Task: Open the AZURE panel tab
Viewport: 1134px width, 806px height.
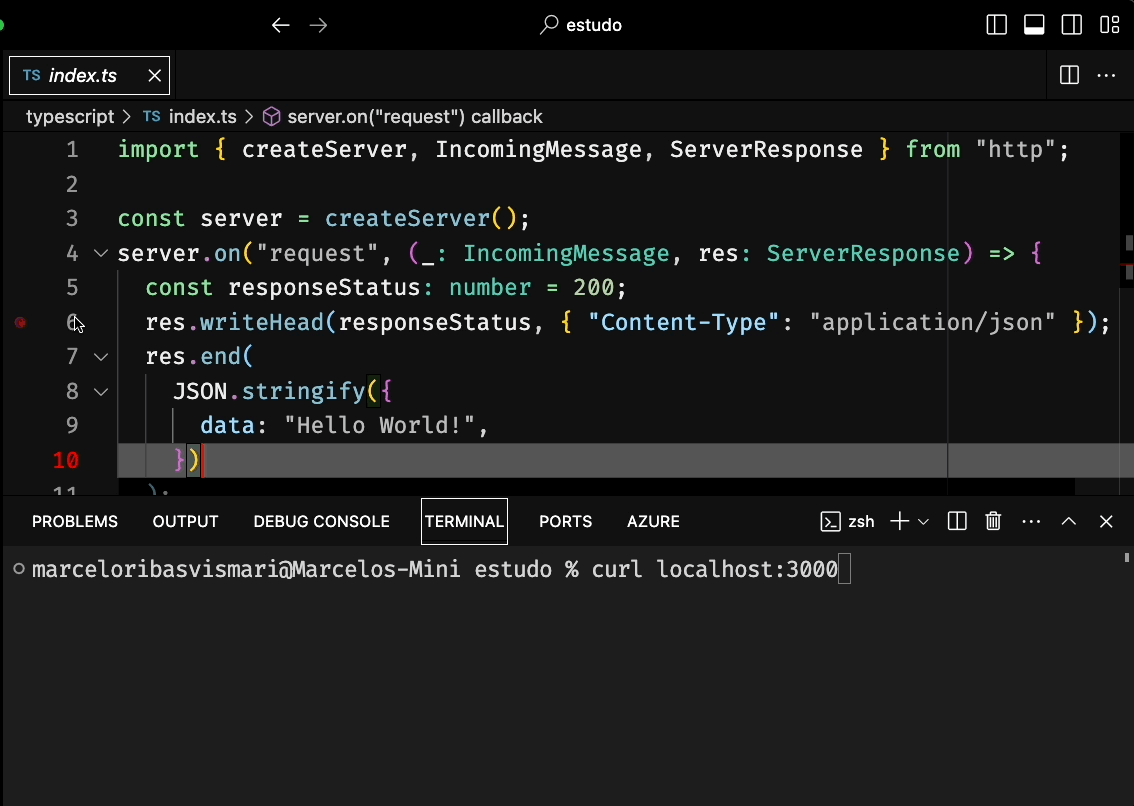Action: [x=653, y=522]
